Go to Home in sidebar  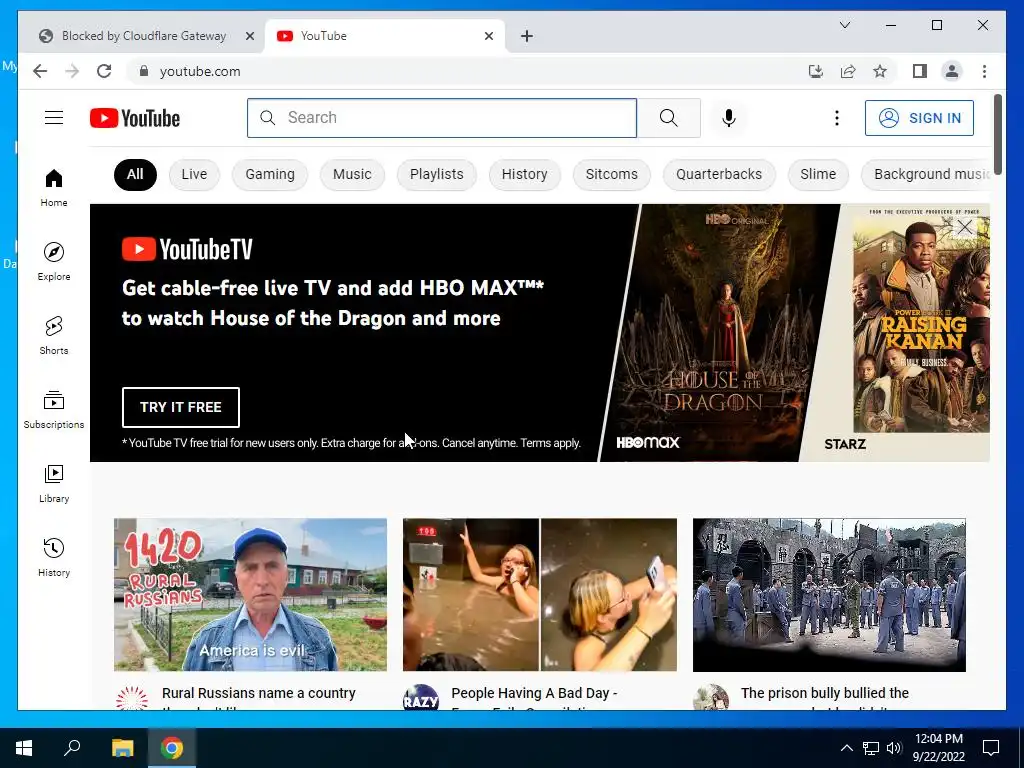point(54,187)
